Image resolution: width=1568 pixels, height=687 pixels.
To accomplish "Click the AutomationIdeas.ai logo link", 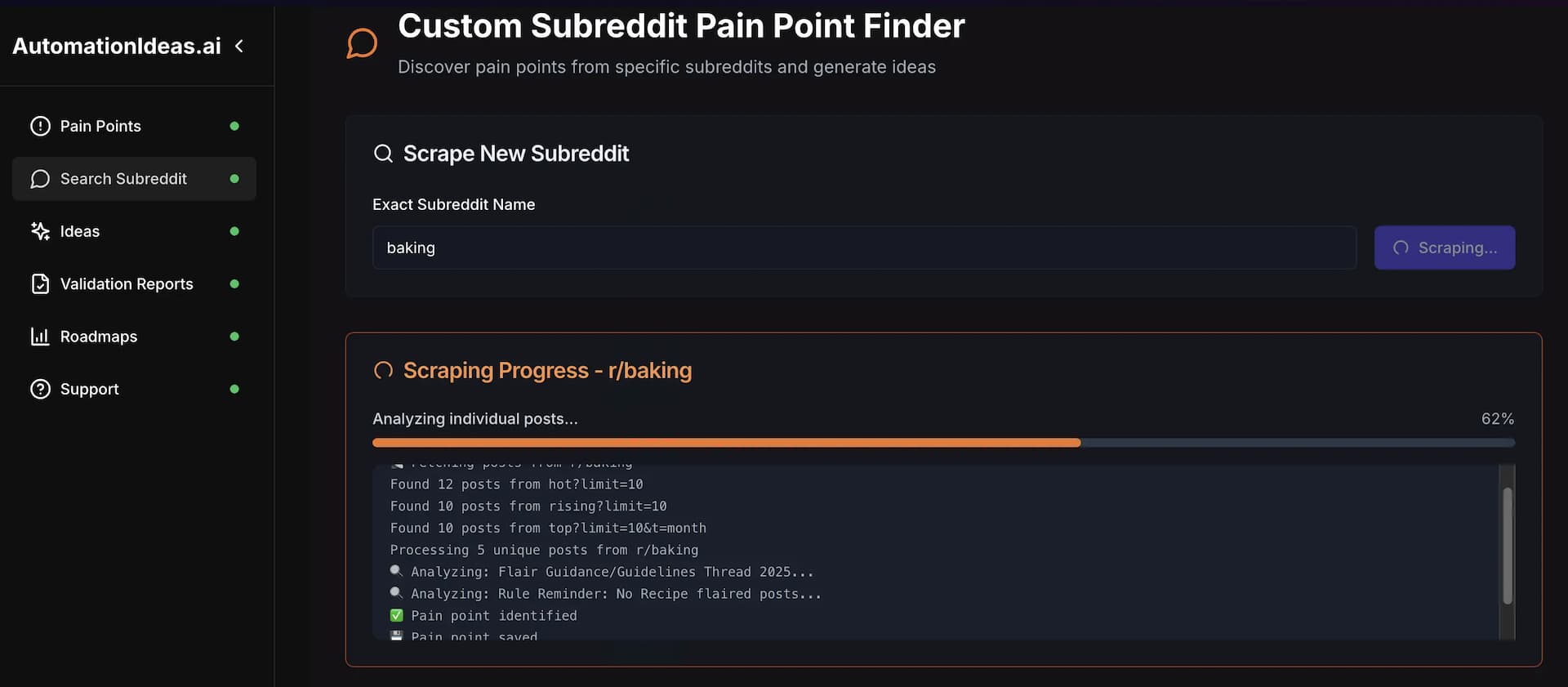I will pyautogui.click(x=116, y=46).
